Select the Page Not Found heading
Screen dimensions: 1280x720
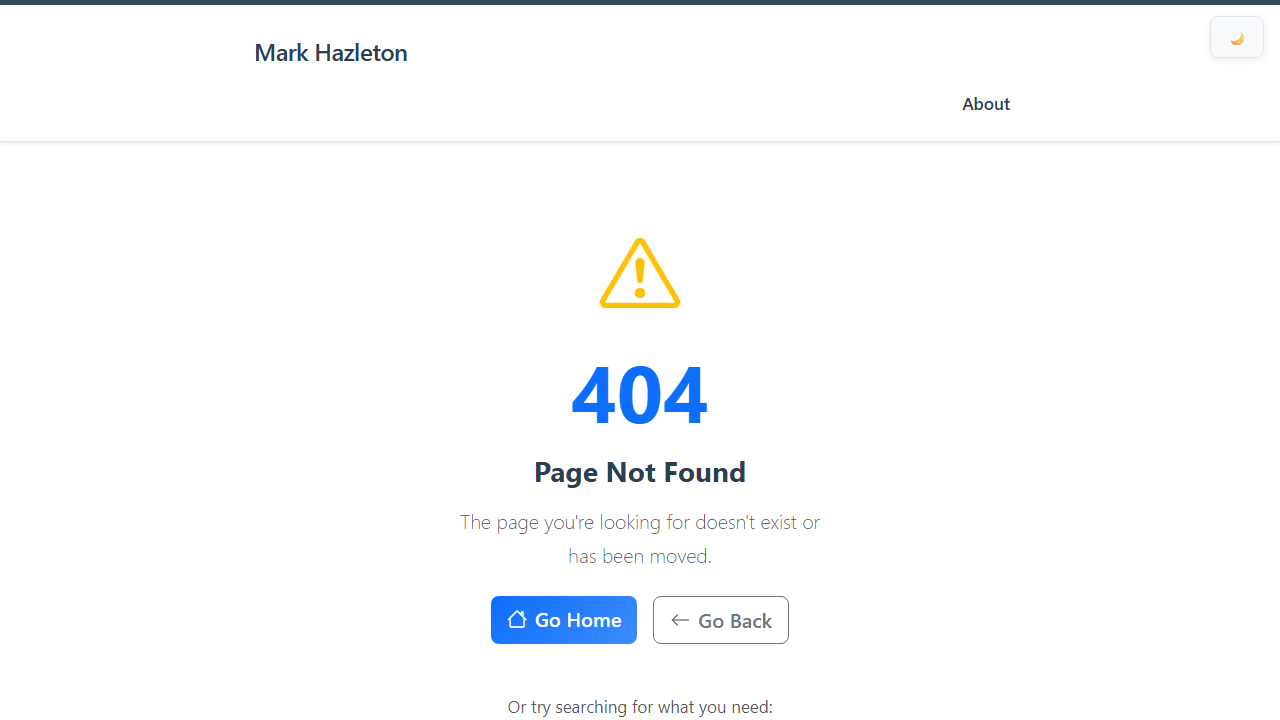640,472
